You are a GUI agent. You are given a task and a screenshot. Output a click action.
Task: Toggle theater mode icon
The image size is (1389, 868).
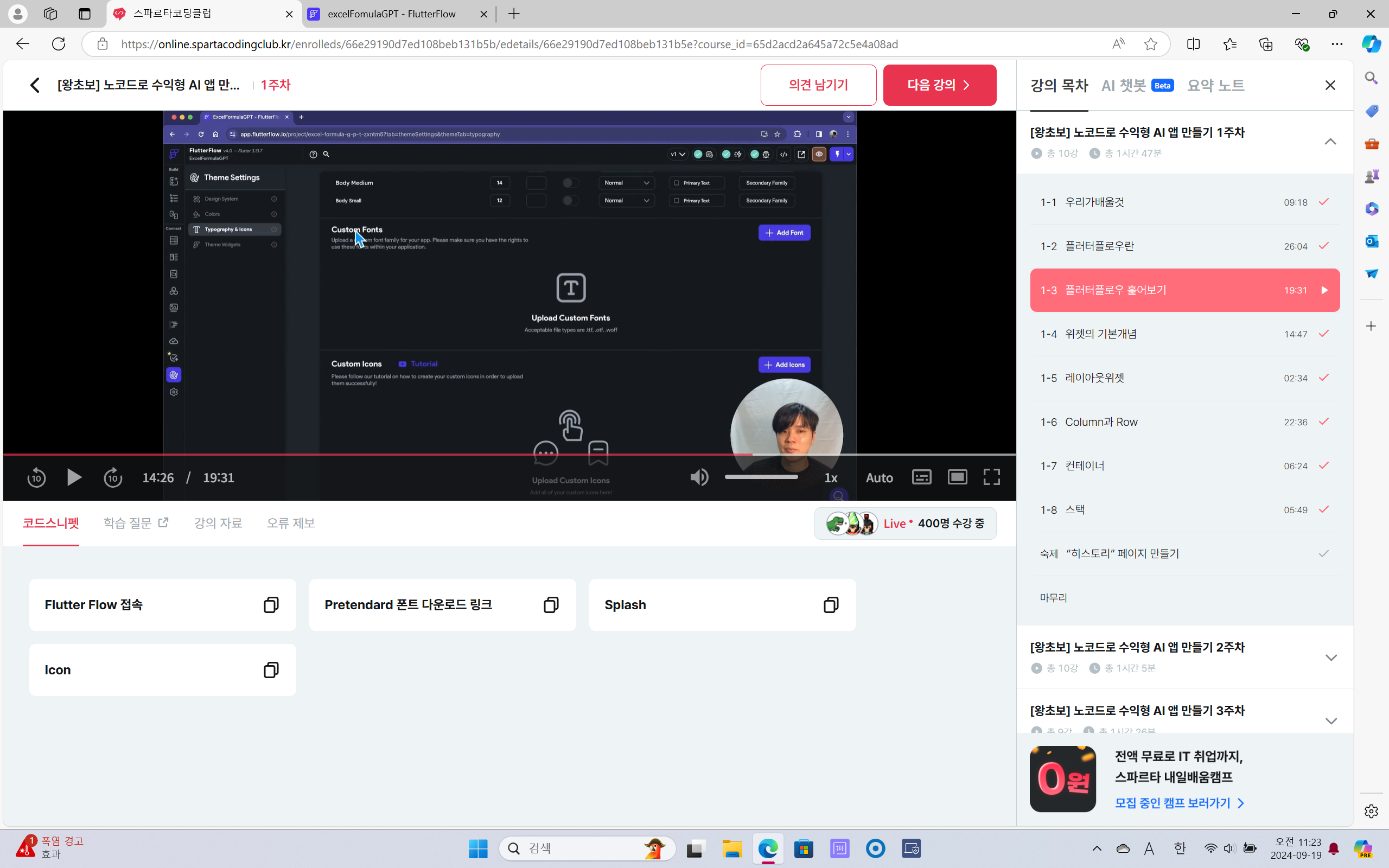click(957, 477)
